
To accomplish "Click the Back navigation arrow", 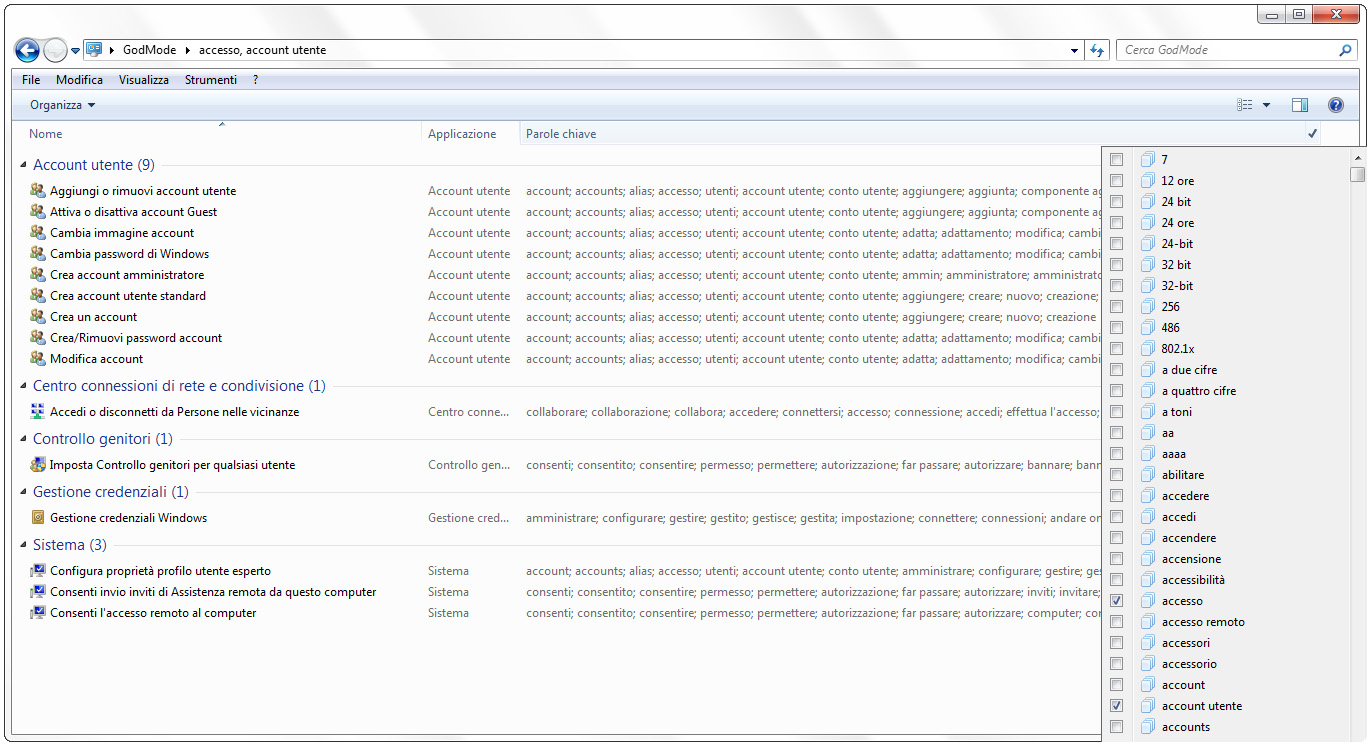I will pos(27,50).
